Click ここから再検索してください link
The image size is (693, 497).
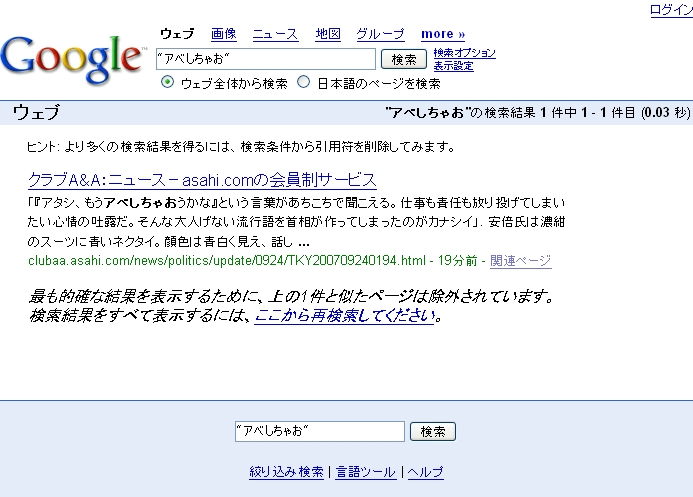[x=344, y=315]
